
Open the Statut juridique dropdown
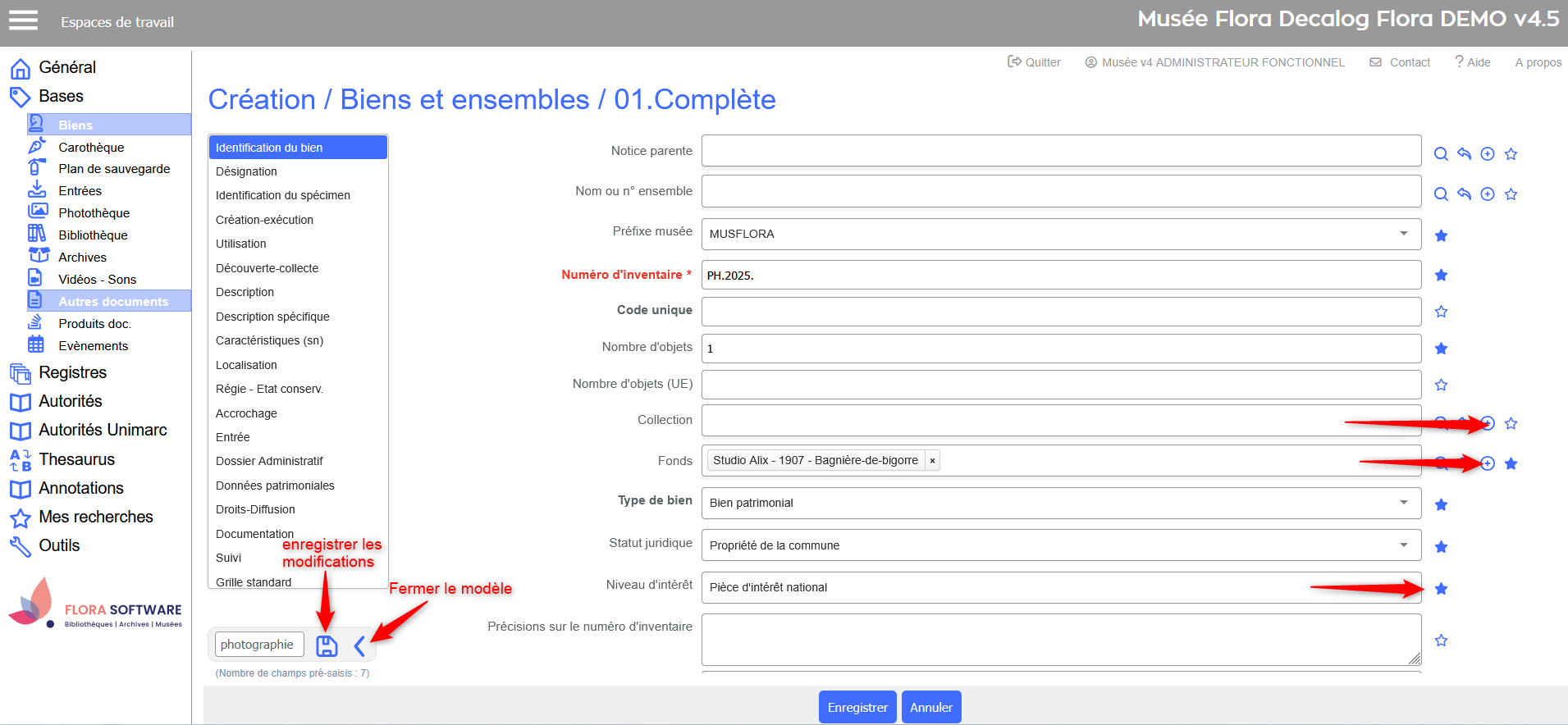(x=1061, y=545)
